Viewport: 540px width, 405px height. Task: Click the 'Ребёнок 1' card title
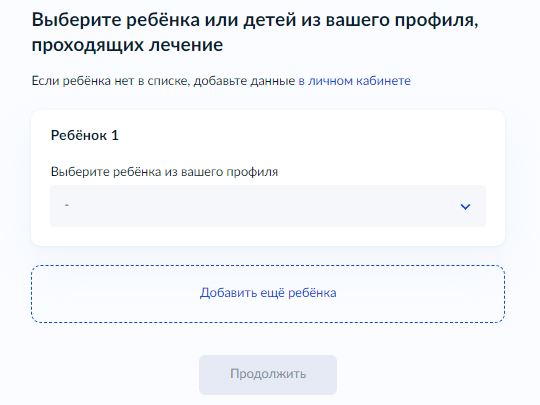(x=85, y=135)
